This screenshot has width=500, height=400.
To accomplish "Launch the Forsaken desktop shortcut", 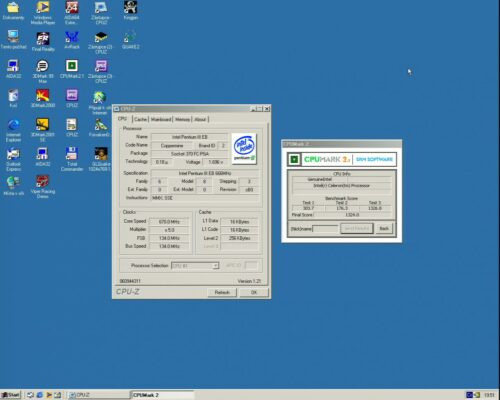I will [x=100, y=128].
